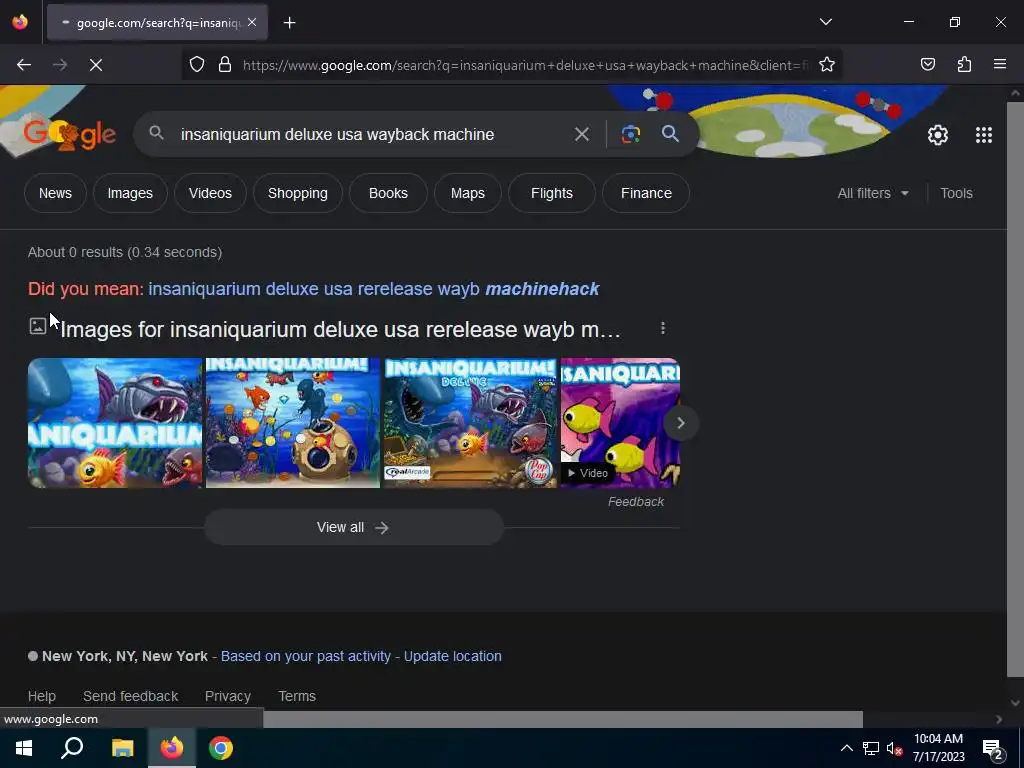Click the forward navigation arrow
The height and width of the screenshot is (768, 1024).
coord(60,65)
